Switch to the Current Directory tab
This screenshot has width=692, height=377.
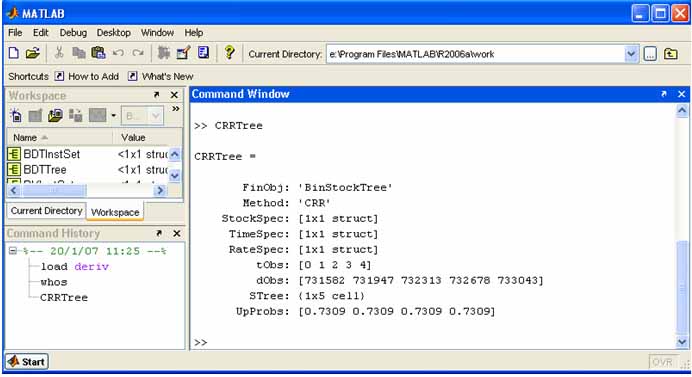click(46, 211)
